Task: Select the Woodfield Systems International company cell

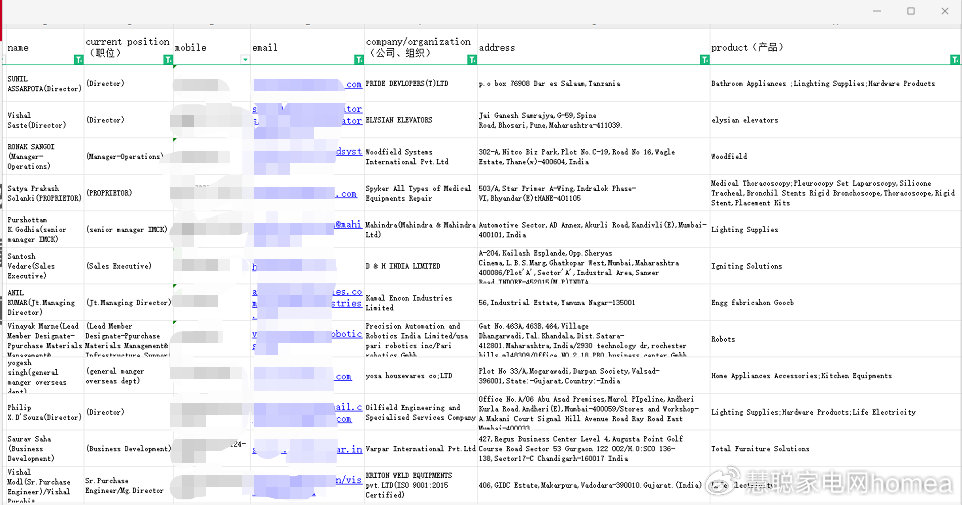Action: tap(421, 156)
